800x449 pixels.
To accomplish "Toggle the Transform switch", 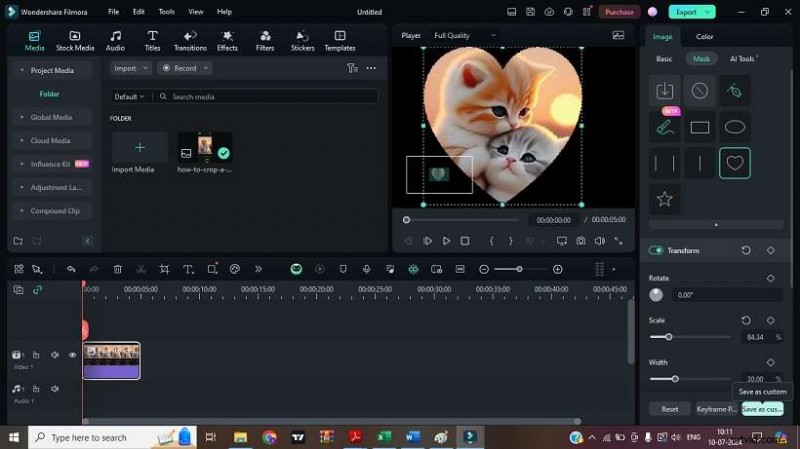I will 657,250.
